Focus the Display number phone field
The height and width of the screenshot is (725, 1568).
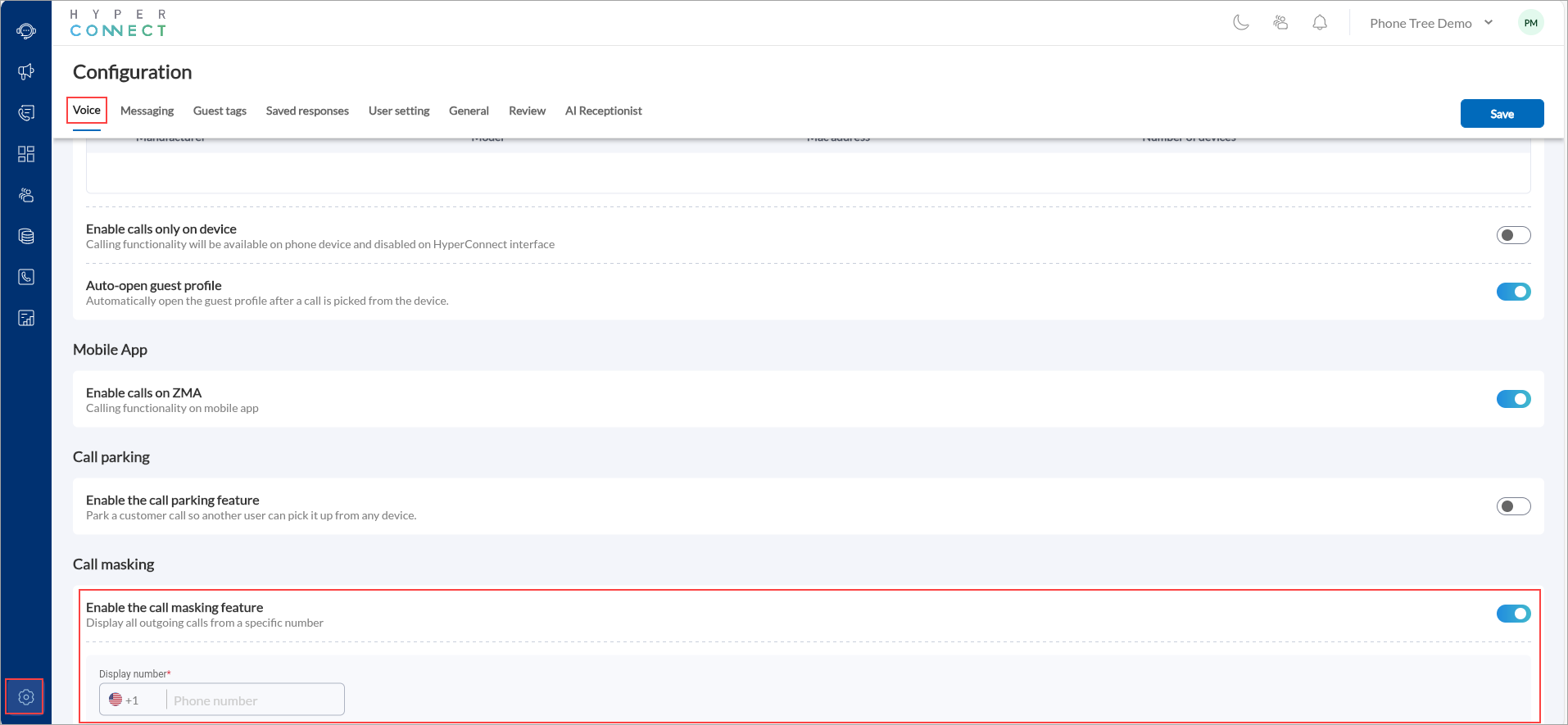[x=254, y=700]
